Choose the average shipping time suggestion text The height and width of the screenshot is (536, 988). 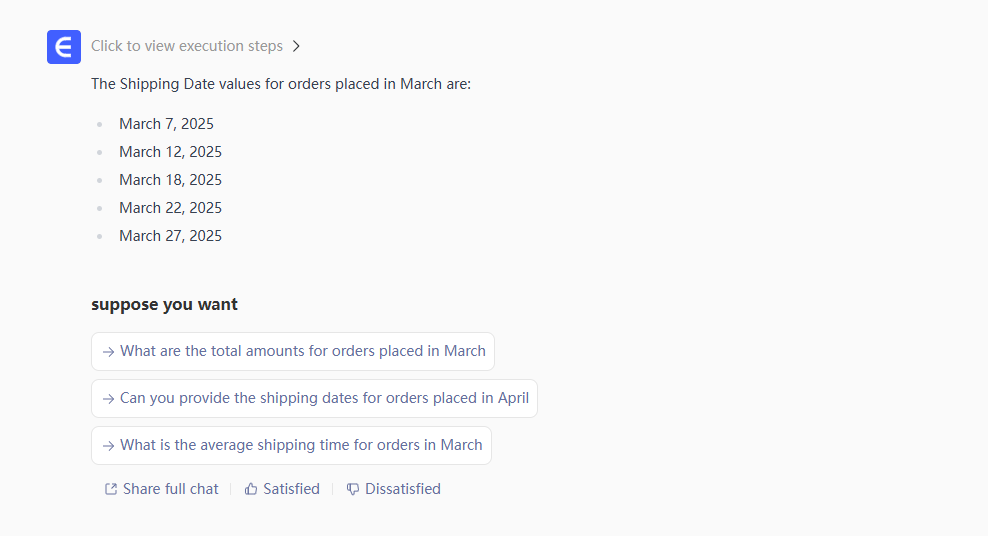click(301, 445)
